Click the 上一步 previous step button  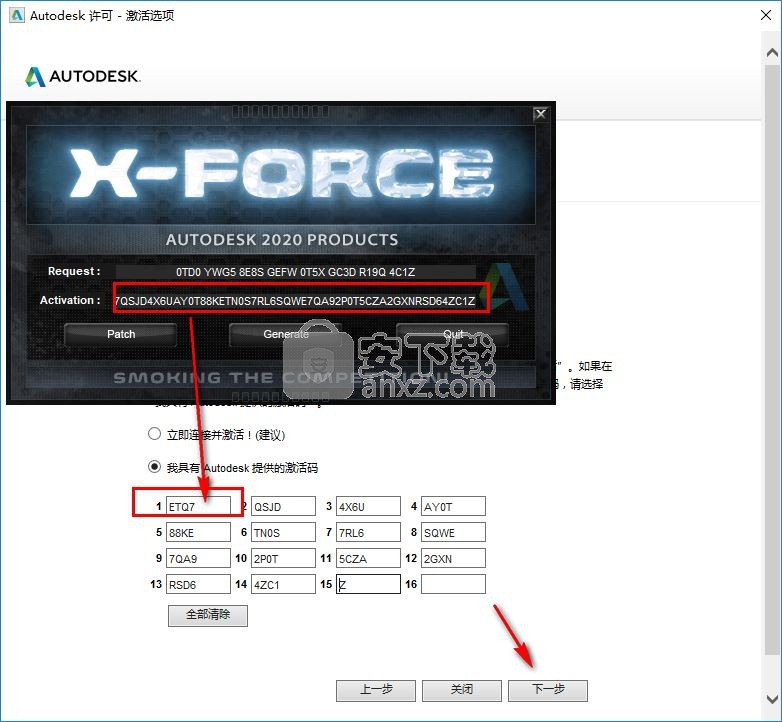376,690
